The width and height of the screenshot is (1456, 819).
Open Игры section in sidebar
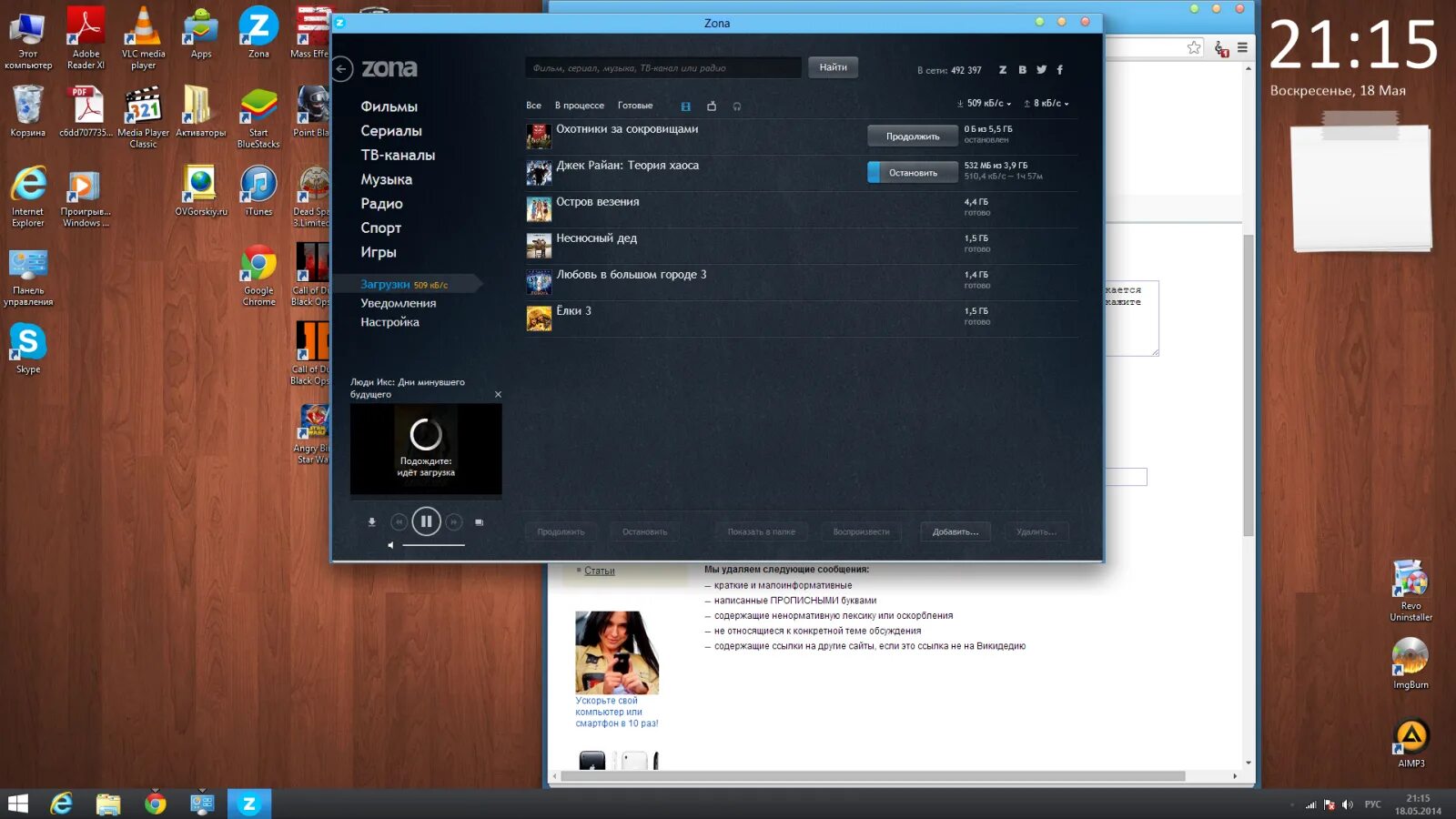coord(378,252)
